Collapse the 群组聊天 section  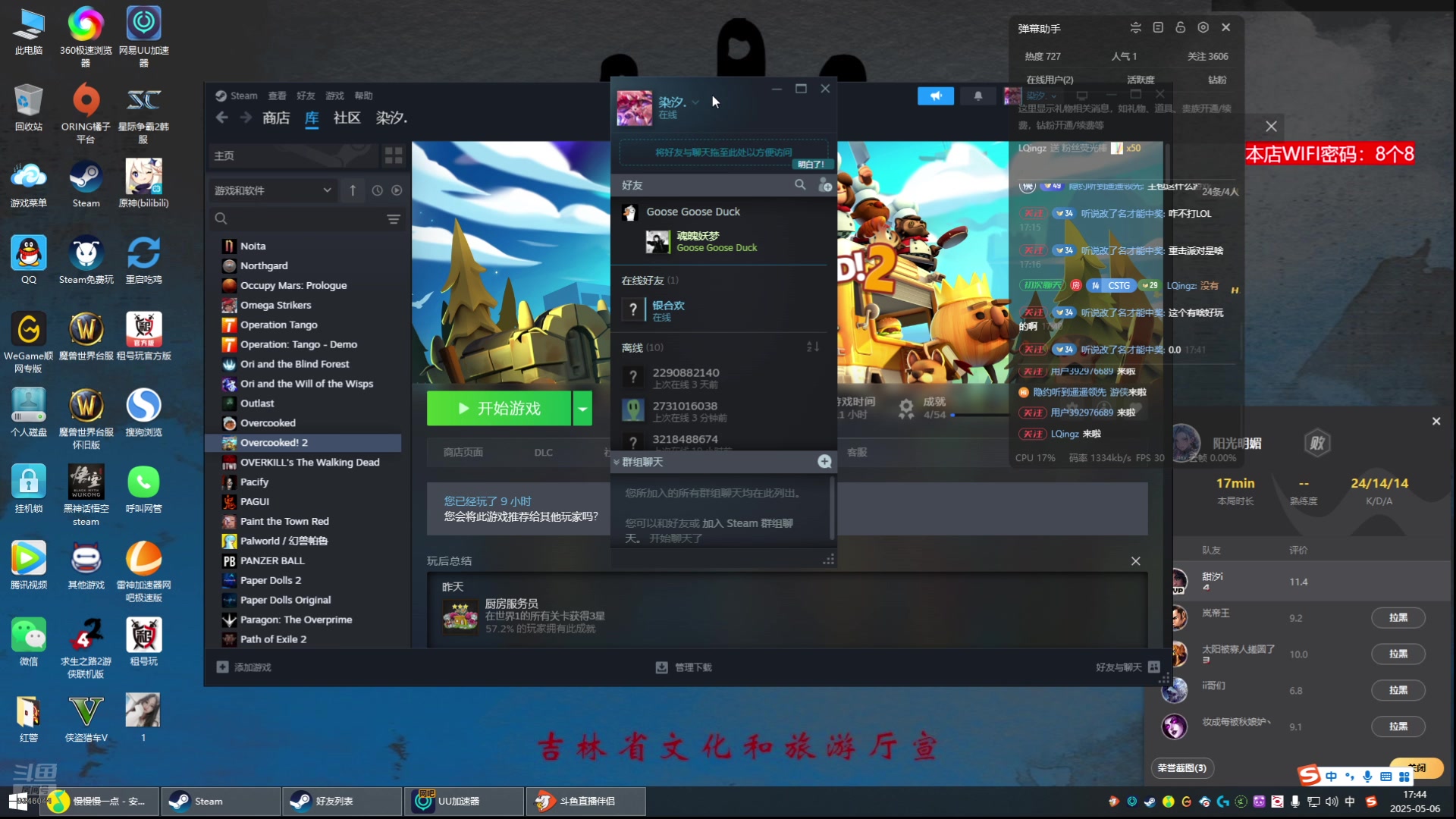click(x=617, y=462)
